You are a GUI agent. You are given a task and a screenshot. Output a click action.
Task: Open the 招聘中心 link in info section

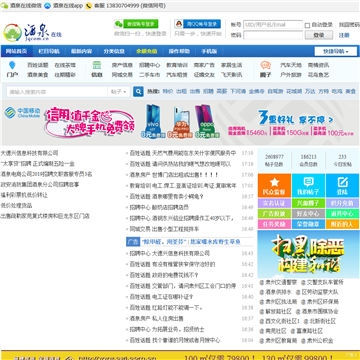150,65
